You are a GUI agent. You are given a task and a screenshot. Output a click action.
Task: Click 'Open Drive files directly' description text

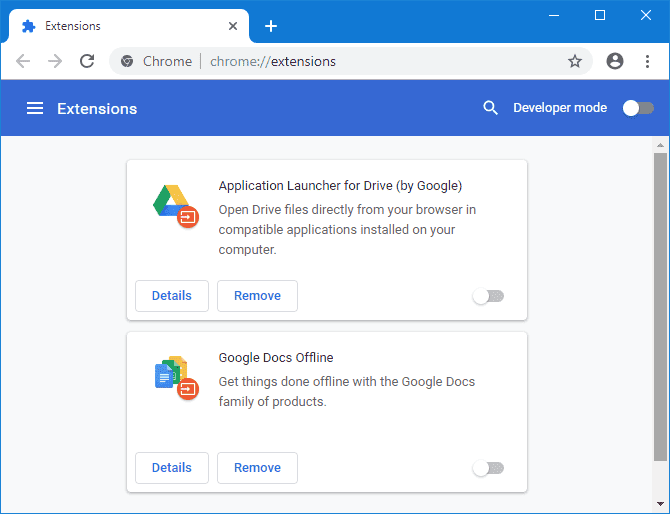(347, 229)
